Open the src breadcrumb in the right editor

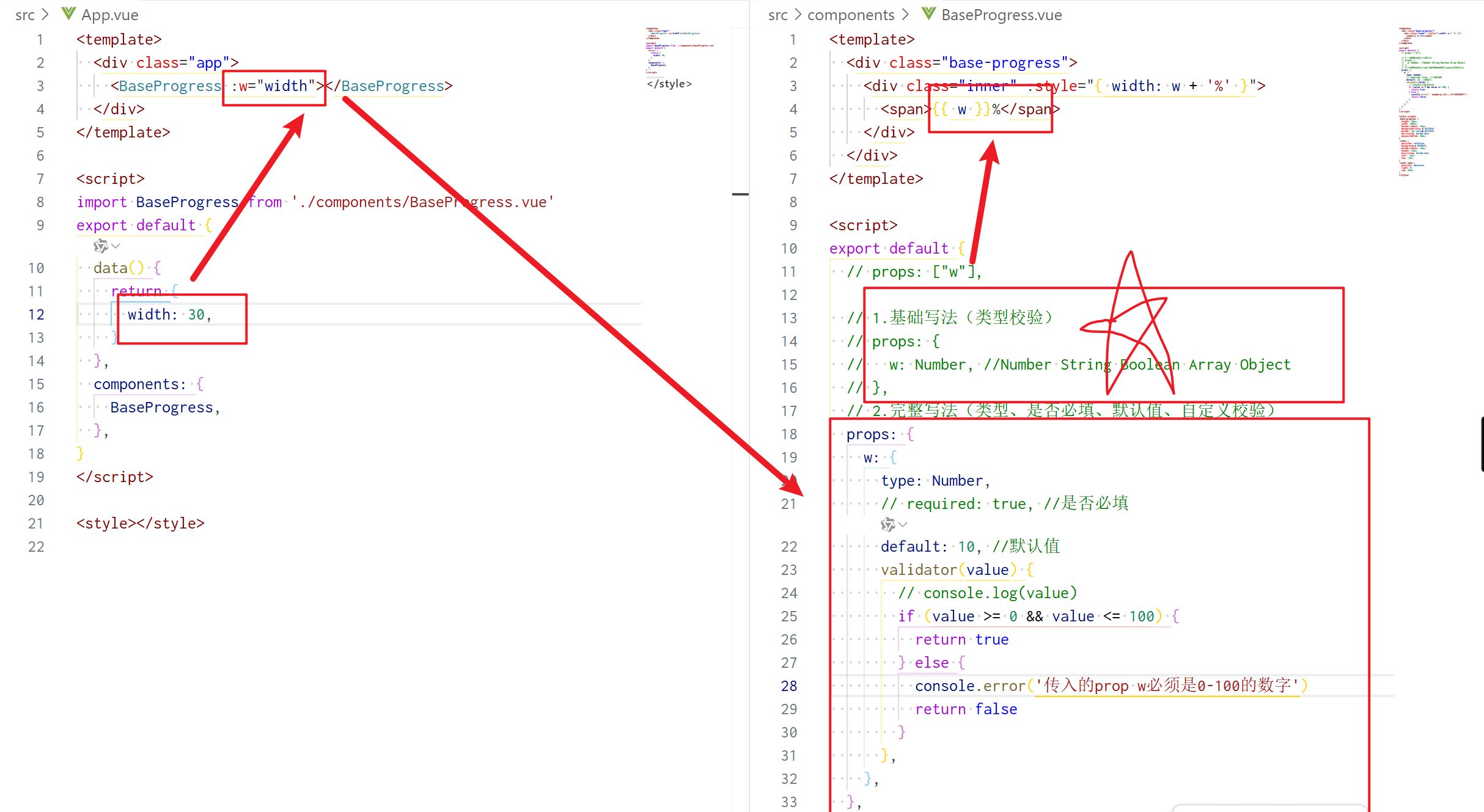tap(777, 15)
